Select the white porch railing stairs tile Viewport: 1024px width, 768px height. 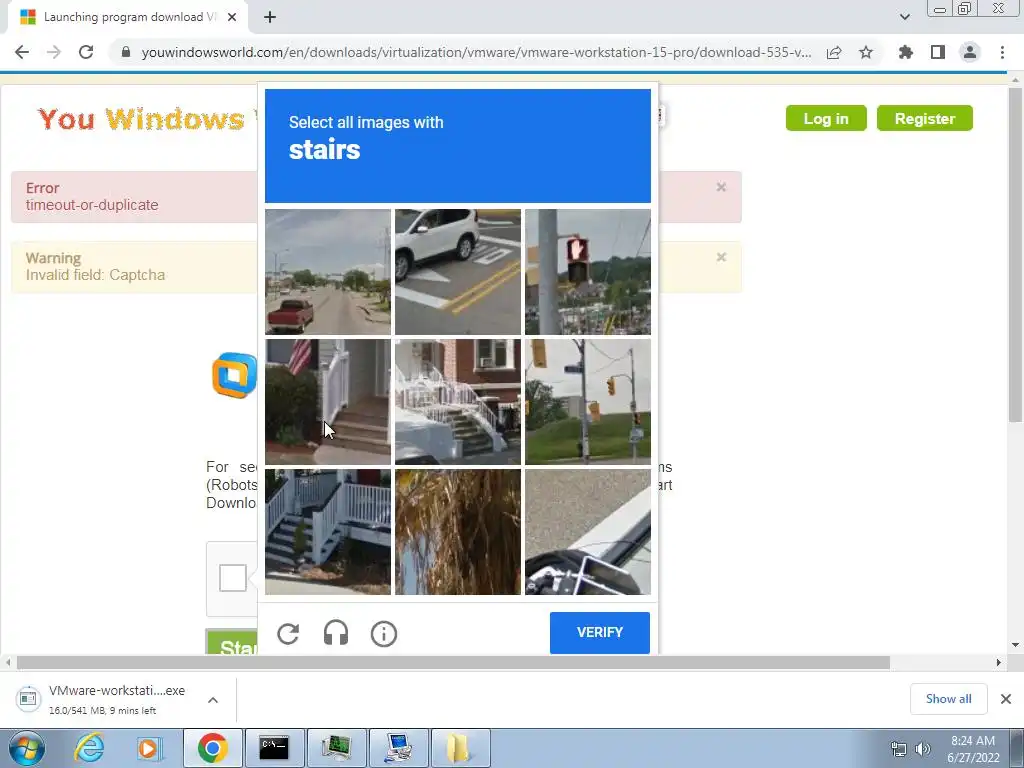[328, 532]
